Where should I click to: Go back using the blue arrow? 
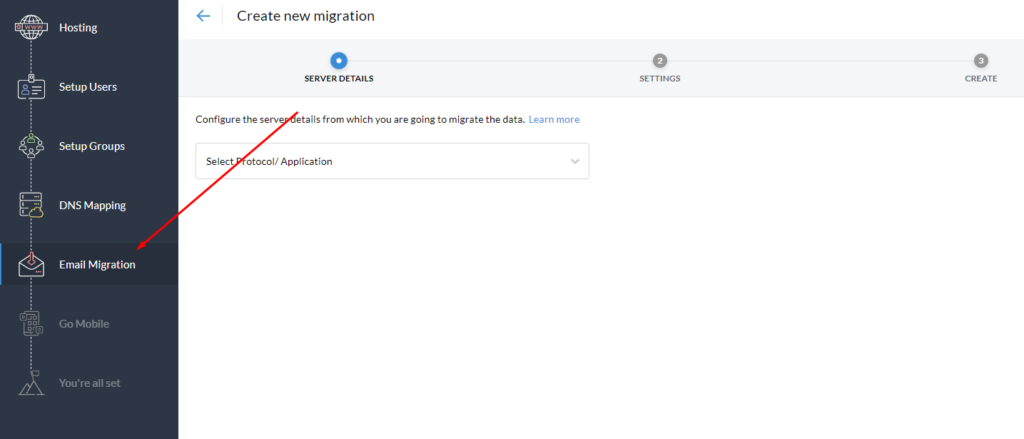(203, 16)
